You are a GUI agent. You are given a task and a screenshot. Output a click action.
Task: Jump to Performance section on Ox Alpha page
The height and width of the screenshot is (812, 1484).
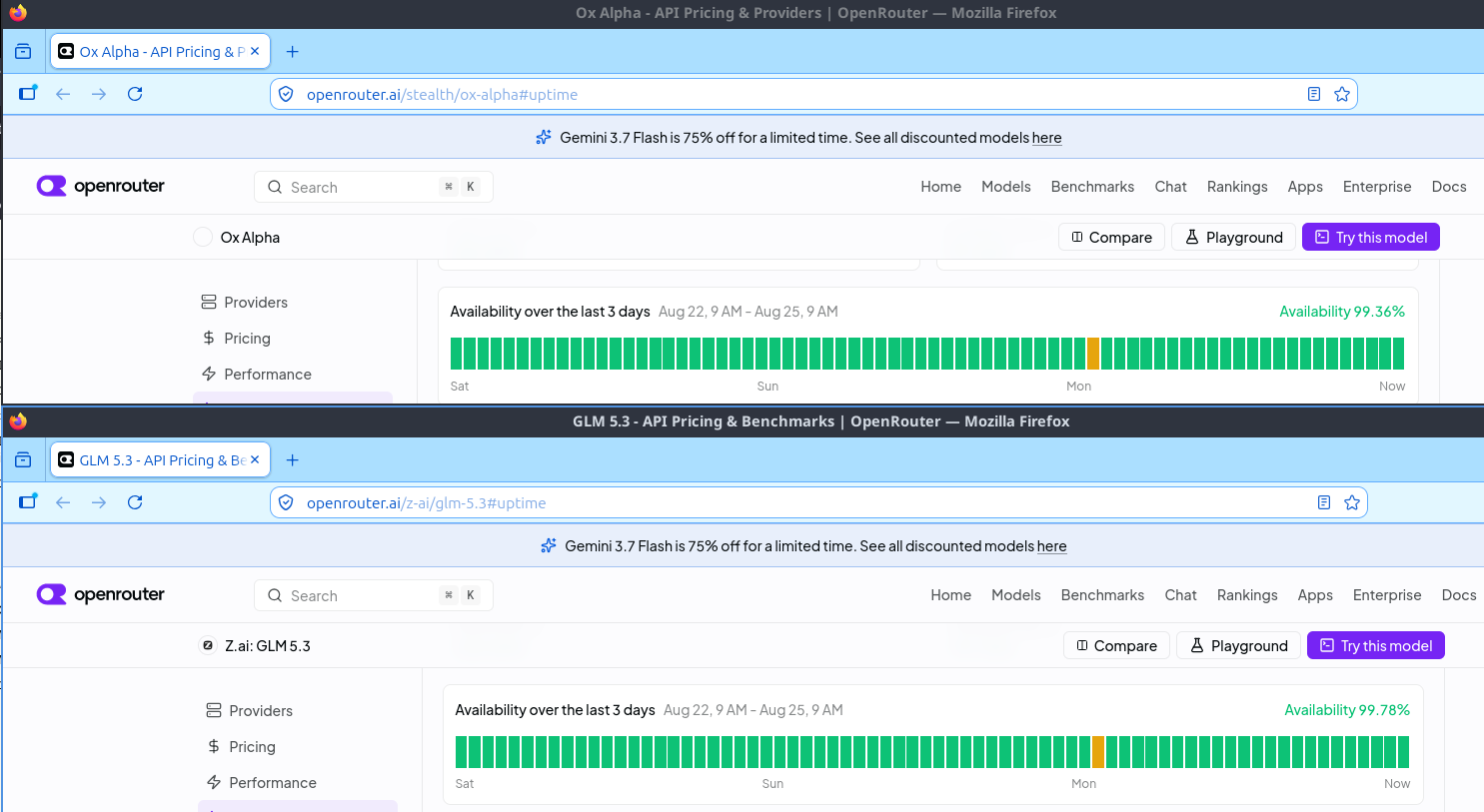coord(257,375)
